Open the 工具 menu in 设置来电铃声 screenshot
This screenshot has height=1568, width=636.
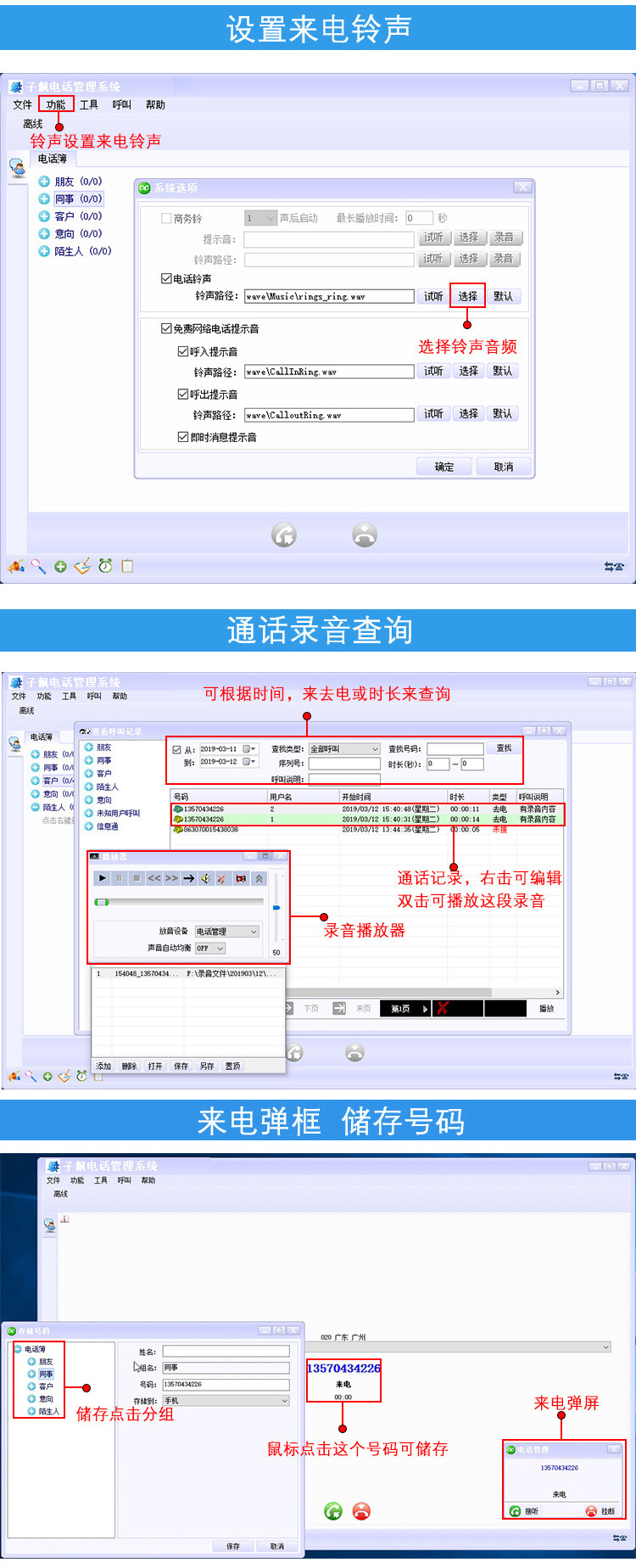89,104
